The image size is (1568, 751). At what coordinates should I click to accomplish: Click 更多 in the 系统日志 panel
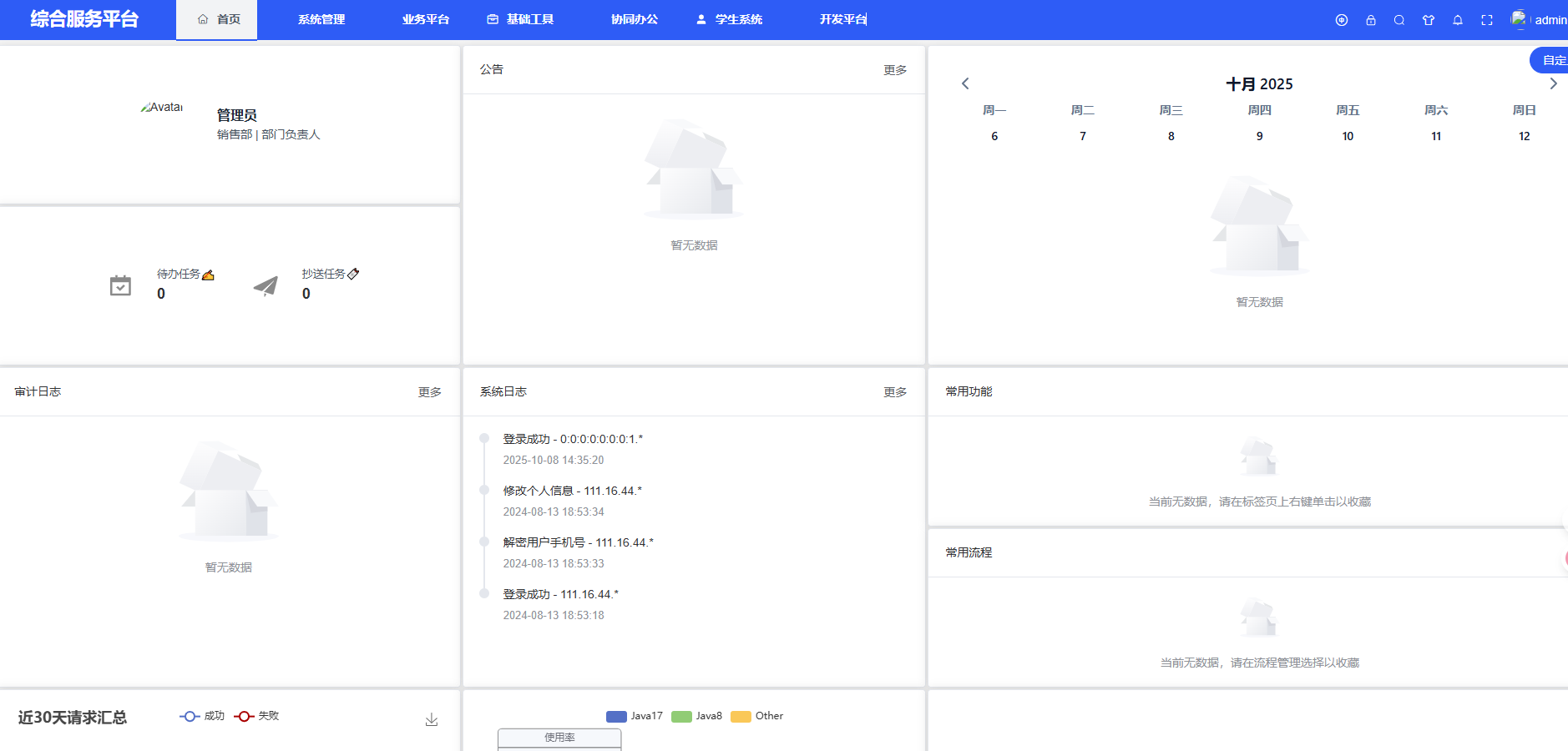[895, 392]
